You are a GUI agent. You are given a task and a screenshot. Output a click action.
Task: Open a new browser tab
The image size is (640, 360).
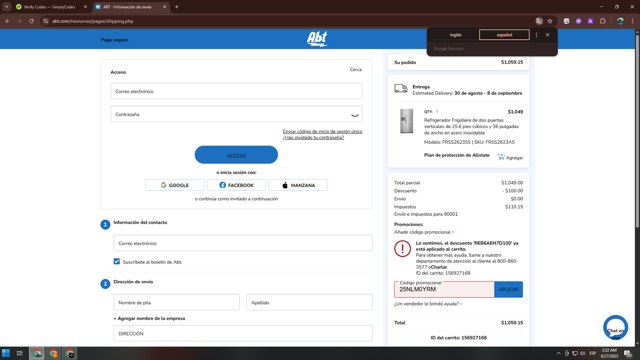pos(176,7)
